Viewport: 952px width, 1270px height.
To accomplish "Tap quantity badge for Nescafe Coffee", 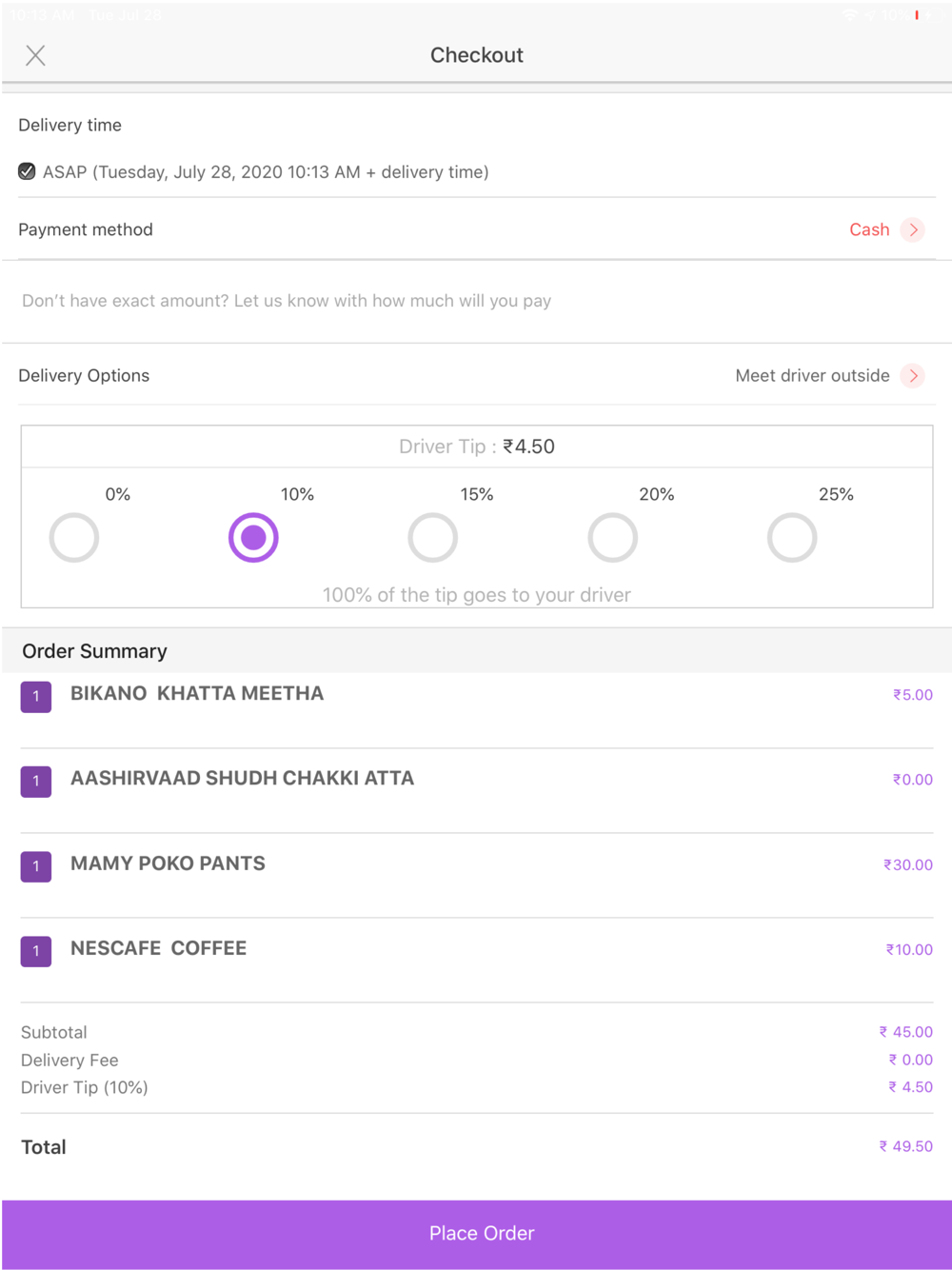I will pyautogui.click(x=36, y=951).
